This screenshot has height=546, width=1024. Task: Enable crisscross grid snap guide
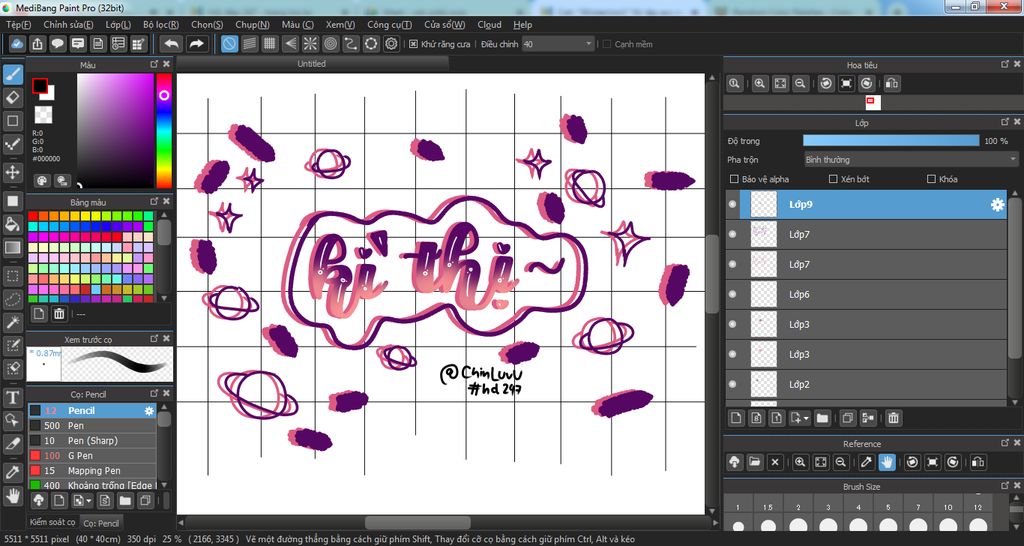270,44
